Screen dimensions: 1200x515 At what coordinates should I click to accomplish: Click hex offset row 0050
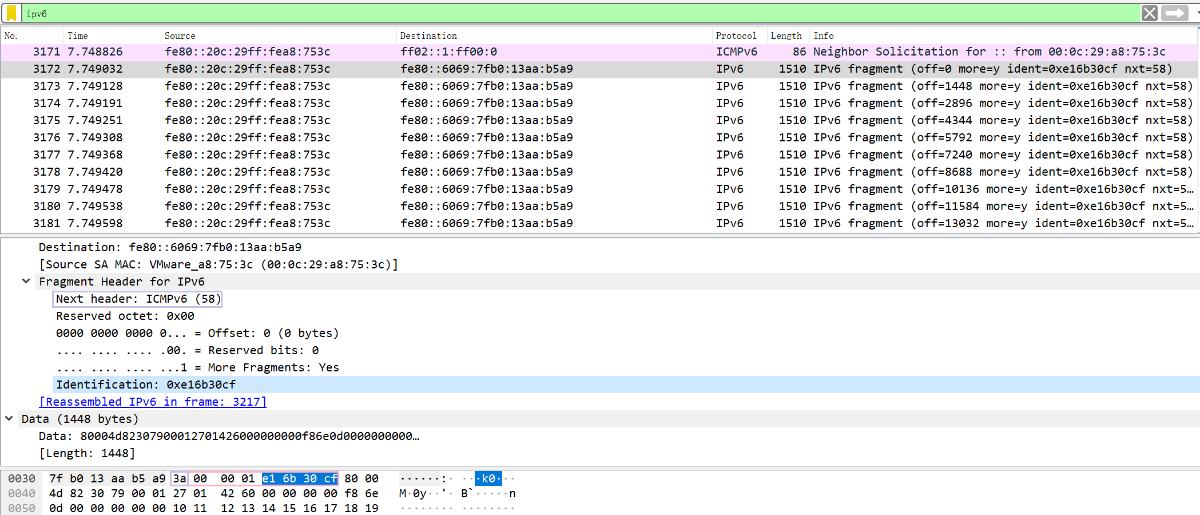point(21,508)
